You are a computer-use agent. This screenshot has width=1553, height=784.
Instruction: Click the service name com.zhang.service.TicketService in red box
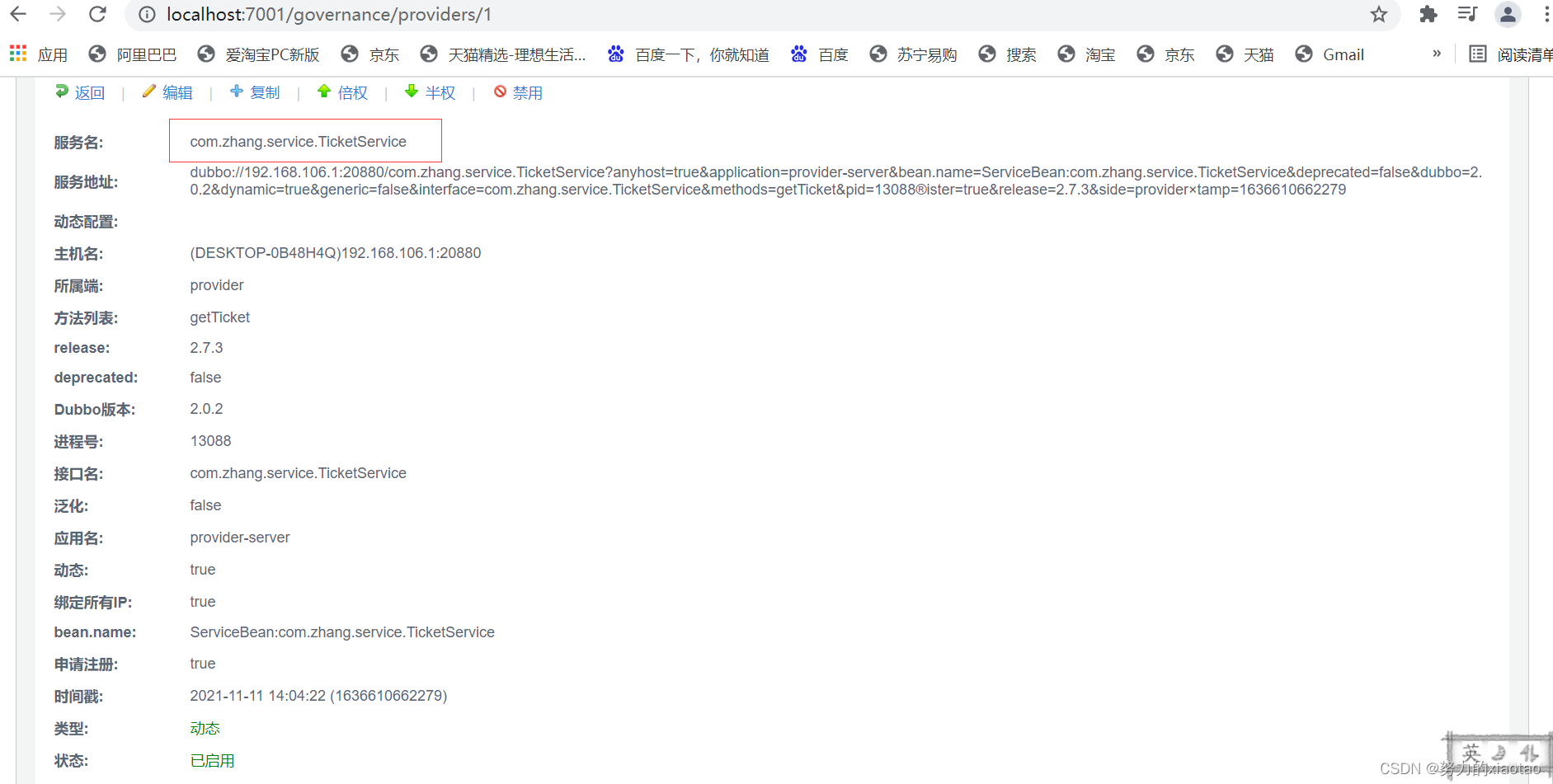click(299, 142)
